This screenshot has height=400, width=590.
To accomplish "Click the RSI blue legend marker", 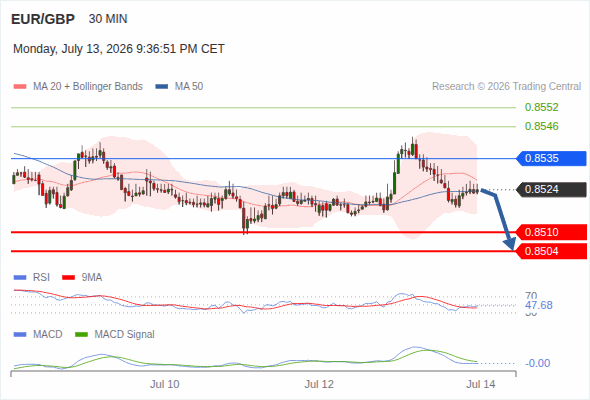I will pyautogui.click(x=20, y=278).
